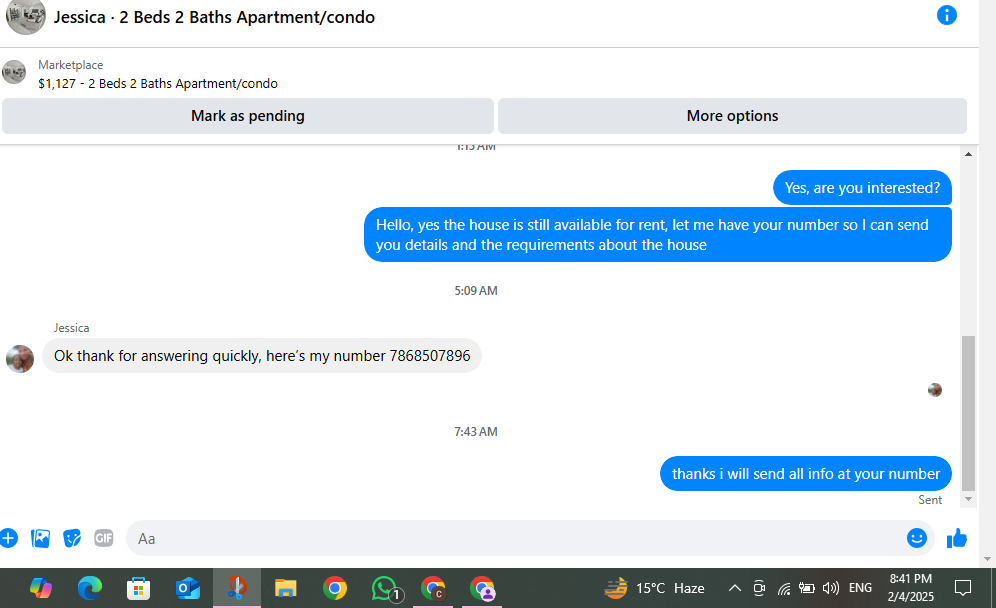Send a thumbs-up like
996x608 pixels.
pos(957,538)
